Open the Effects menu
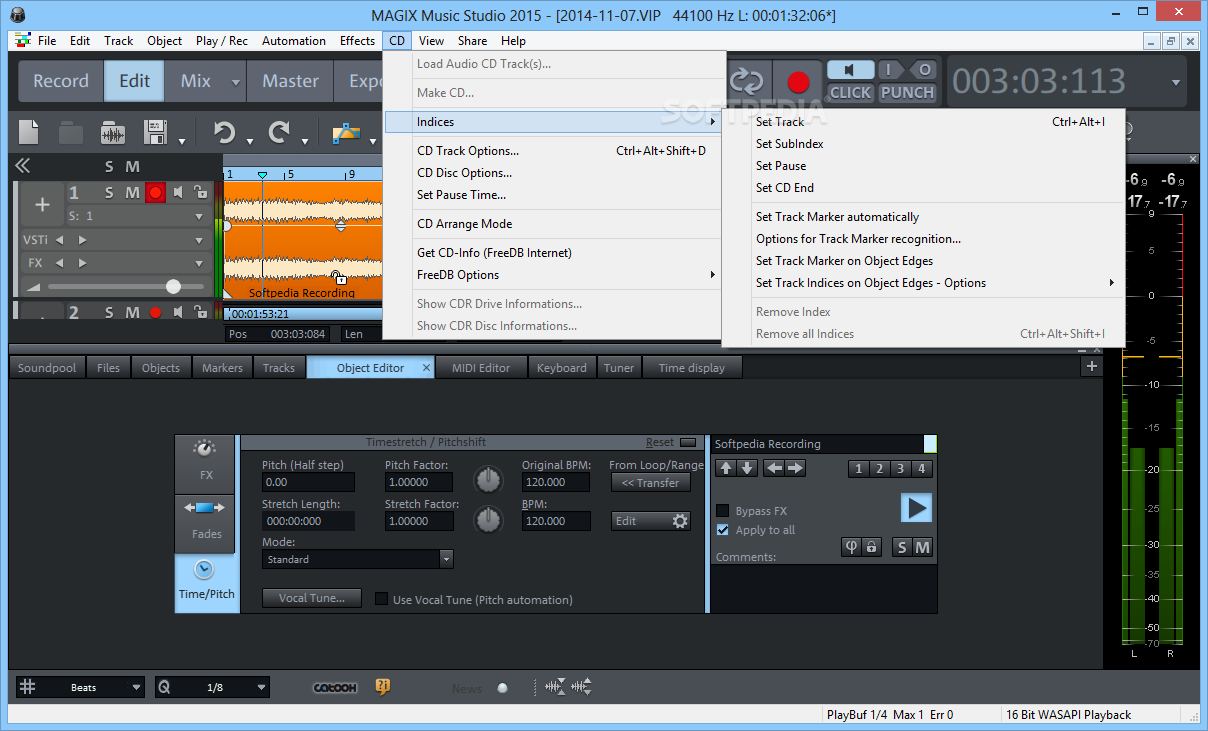The image size is (1208, 731). (x=357, y=41)
